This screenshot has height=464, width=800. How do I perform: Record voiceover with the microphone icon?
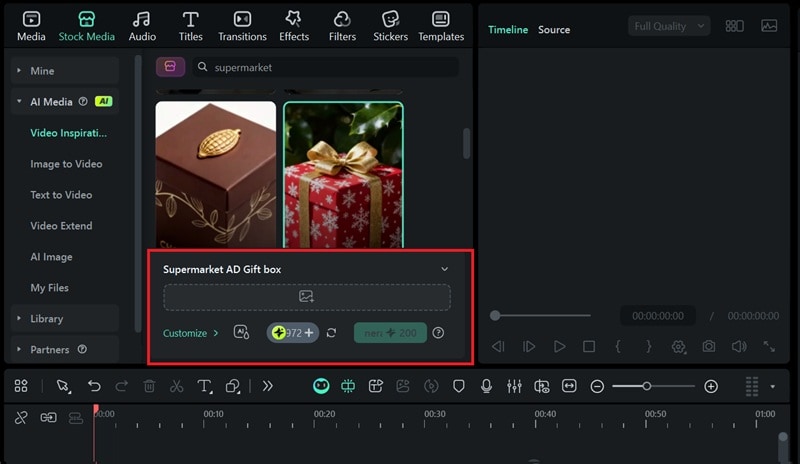pos(486,386)
